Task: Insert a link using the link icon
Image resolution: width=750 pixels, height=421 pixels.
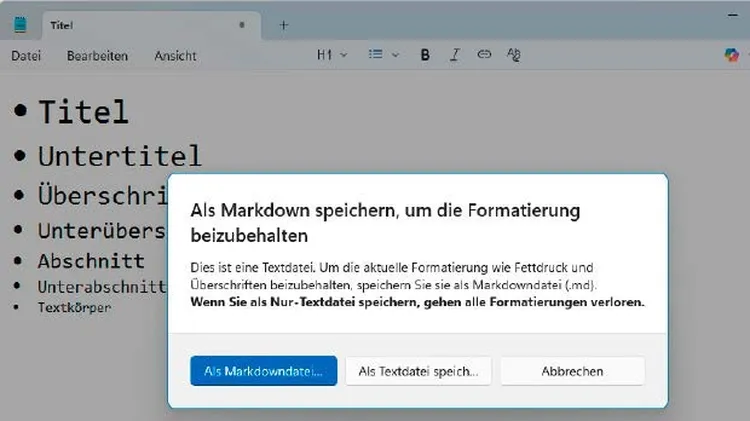Action: (x=484, y=55)
